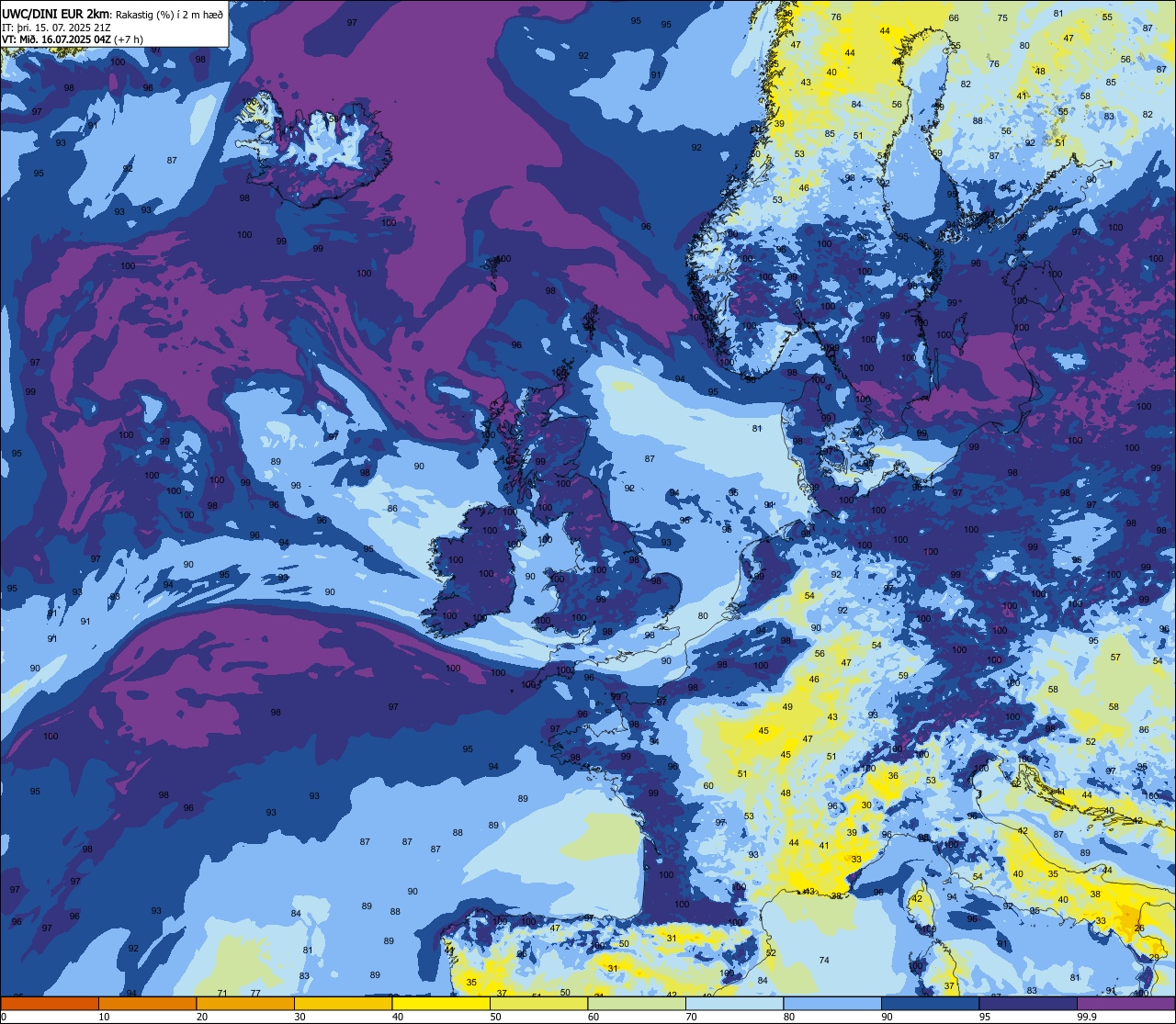This screenshot has width=1176, height=1024.
Task: Click the map humidity value "60" in France
Action: [x=708, y=786]
